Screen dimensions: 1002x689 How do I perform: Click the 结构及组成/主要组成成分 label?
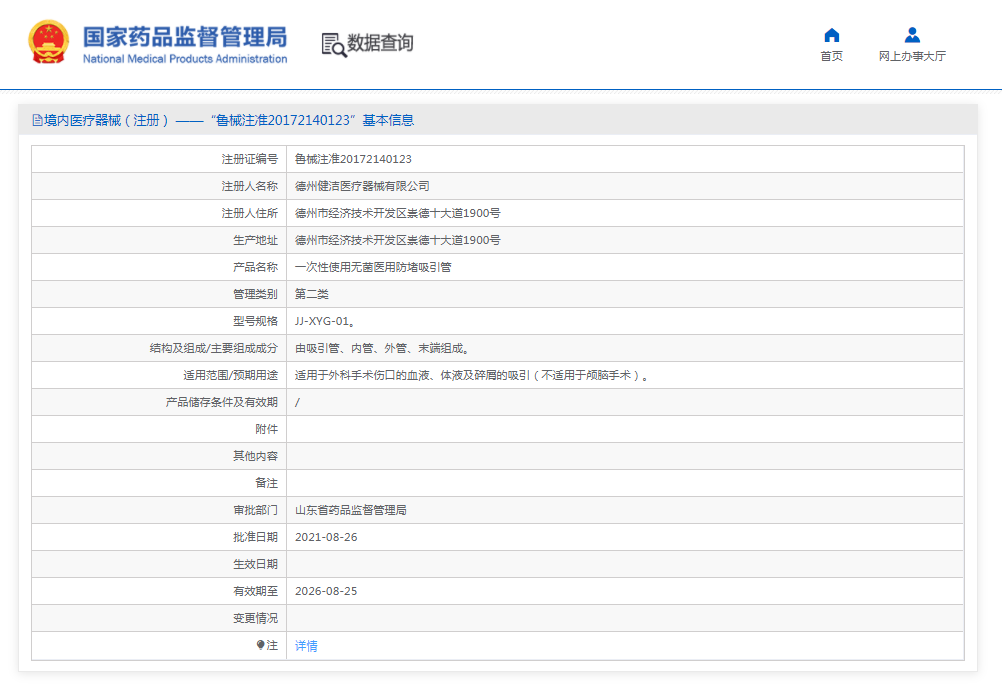tap(214, 348)
